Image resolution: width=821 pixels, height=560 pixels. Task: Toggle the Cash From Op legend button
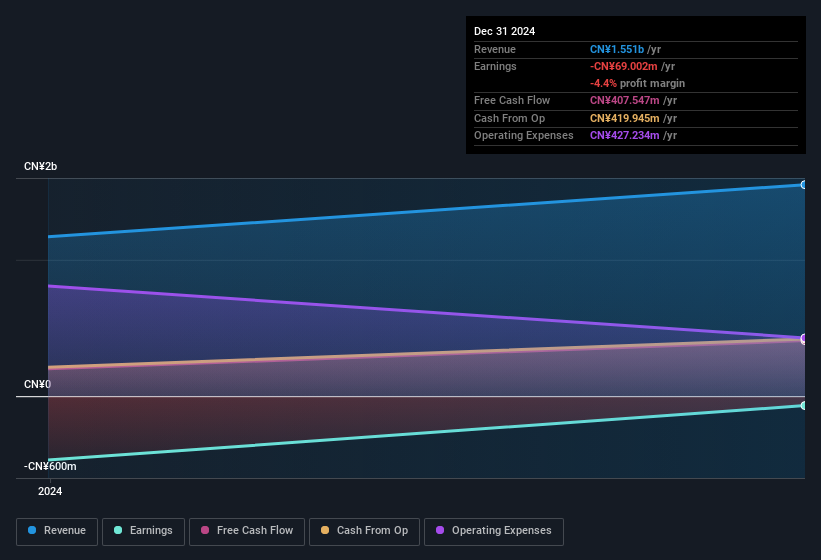tap(364, 531)
